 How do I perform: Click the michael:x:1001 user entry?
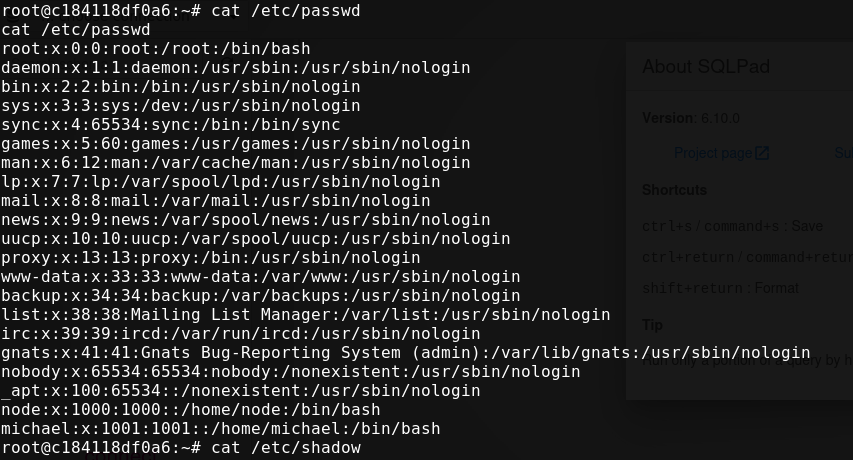(220, 428)
